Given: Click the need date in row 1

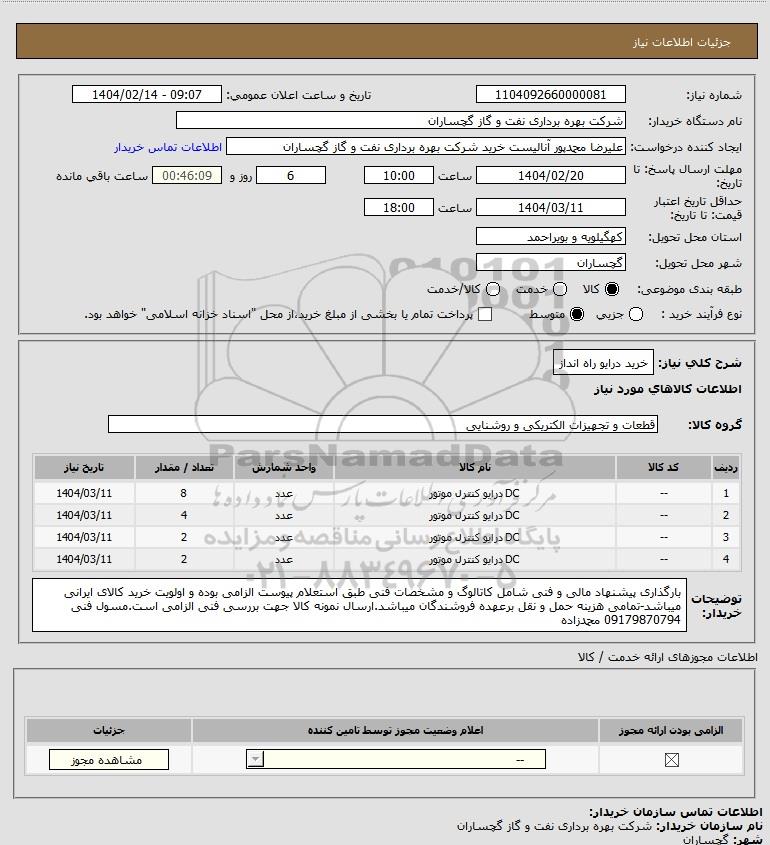Looking at the screenshot, I should tap(84, 493).
